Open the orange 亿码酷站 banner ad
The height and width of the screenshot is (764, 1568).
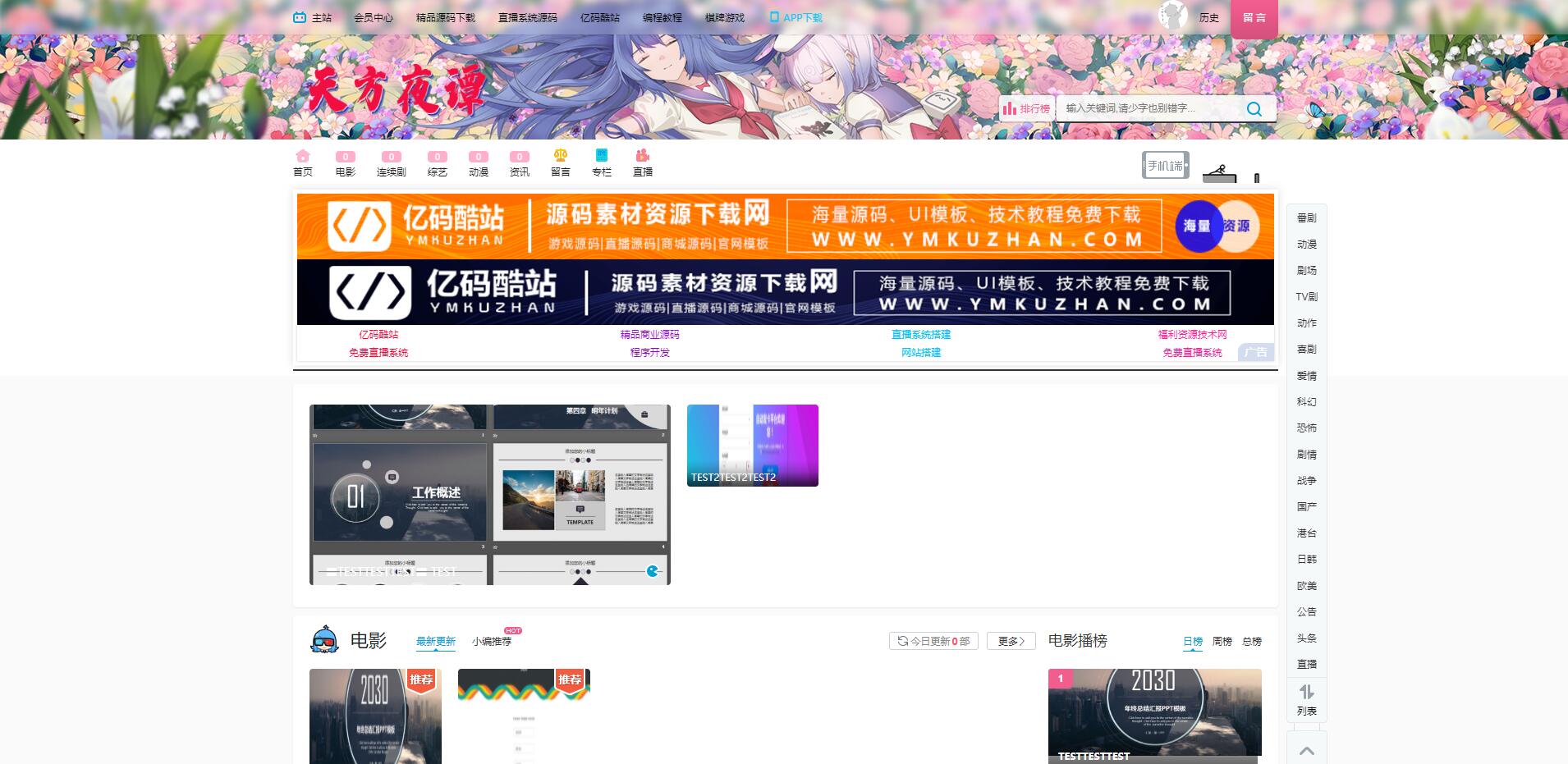point(786,226)
